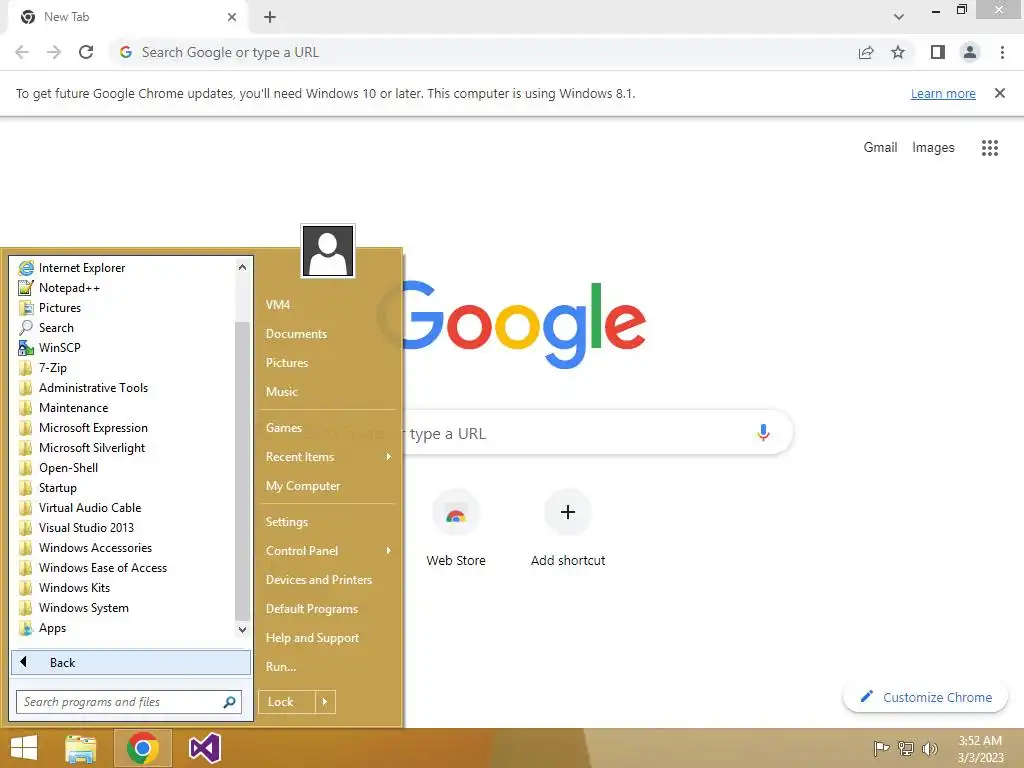
Task: Click the share page icon in the address bar
Action: [866, 52]
